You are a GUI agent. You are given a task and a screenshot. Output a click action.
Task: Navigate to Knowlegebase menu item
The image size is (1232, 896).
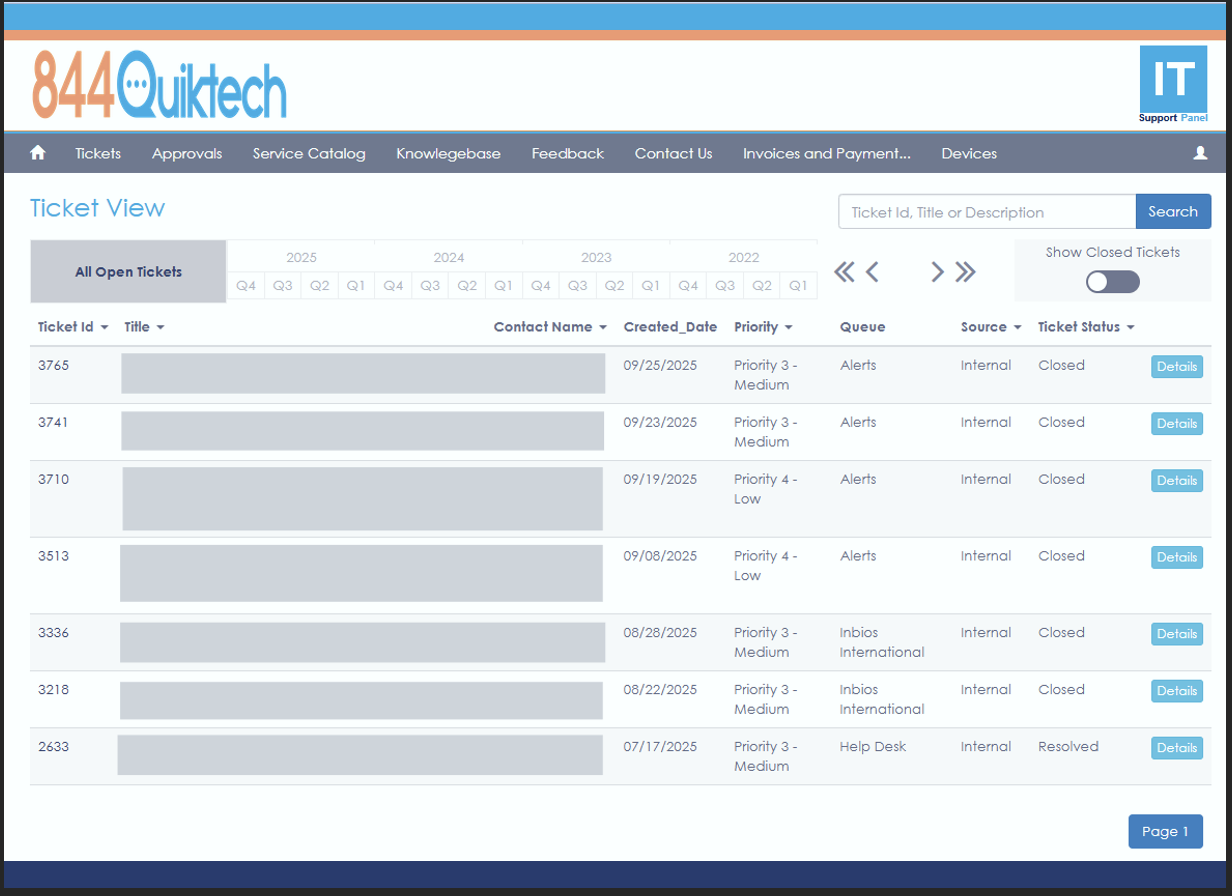448,153
